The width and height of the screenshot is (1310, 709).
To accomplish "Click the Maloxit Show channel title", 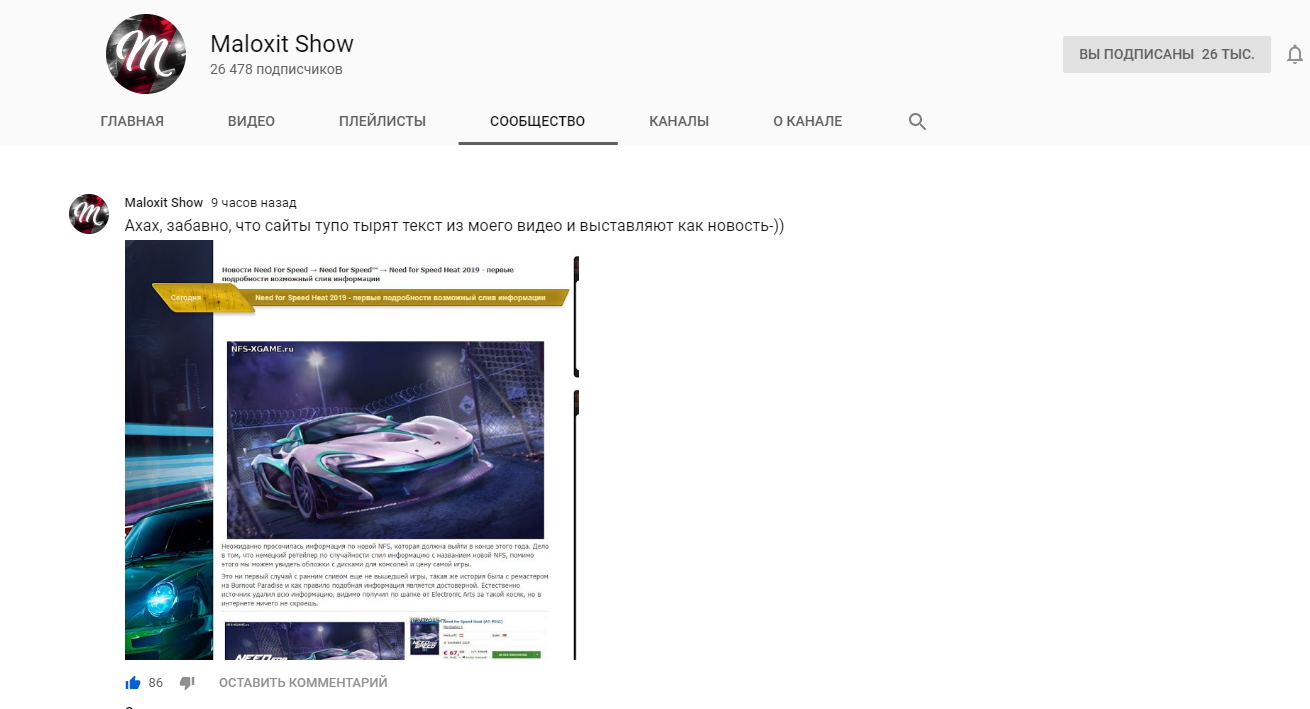I will pyautogui.click(x=282, y=44).
